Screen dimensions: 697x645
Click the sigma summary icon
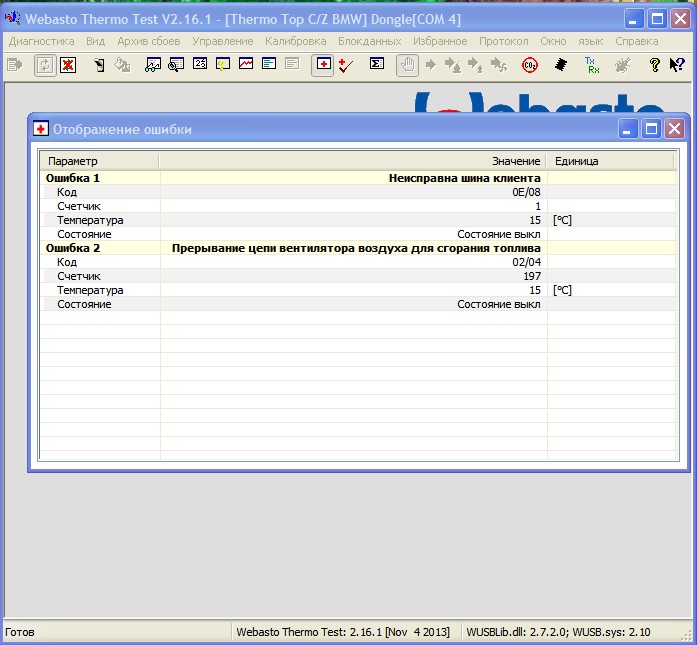tap(377, 64)
